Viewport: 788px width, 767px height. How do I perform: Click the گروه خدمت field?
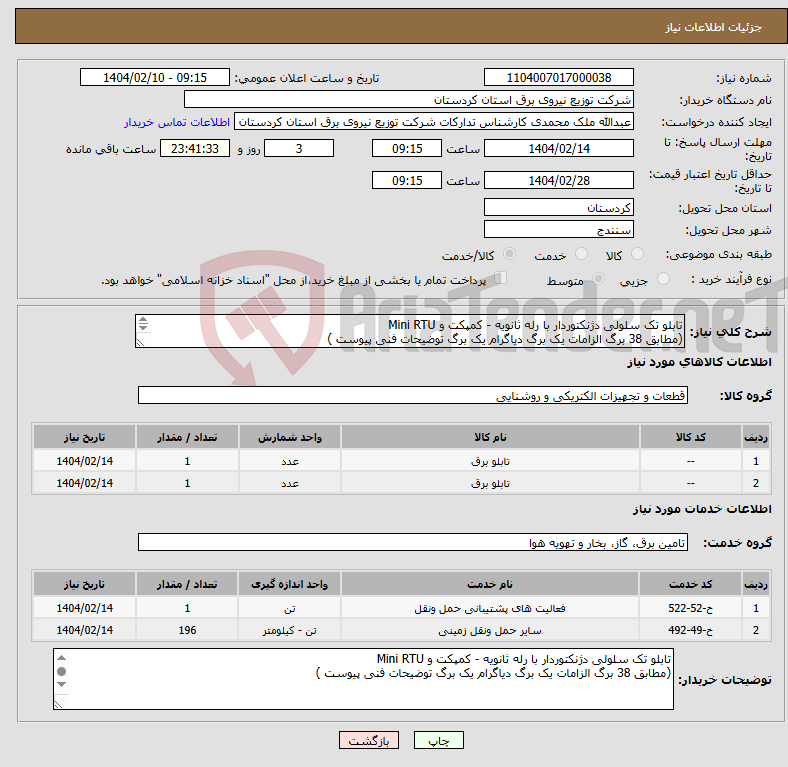pos(413,542)
